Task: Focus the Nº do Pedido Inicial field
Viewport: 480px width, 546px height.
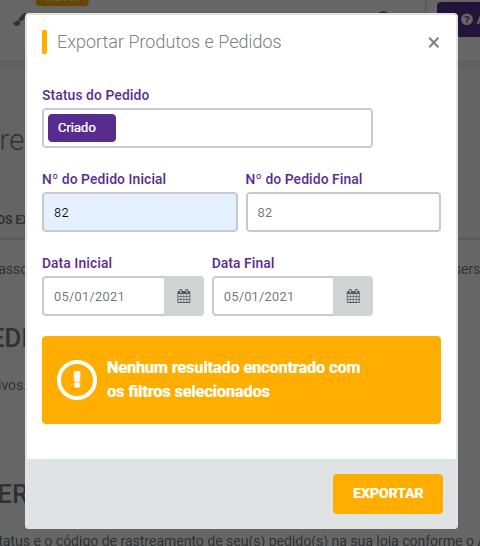Action: click(140, 212)
